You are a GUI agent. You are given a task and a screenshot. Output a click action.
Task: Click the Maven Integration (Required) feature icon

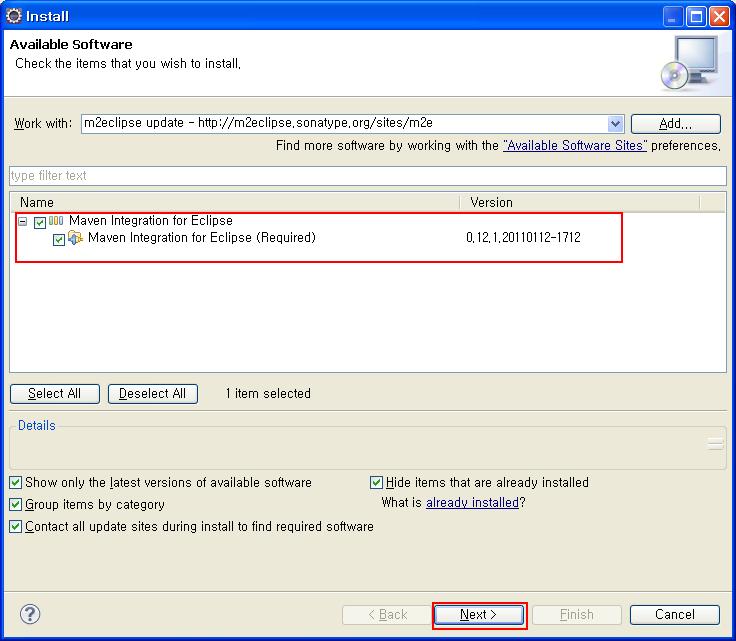(75, 238)
